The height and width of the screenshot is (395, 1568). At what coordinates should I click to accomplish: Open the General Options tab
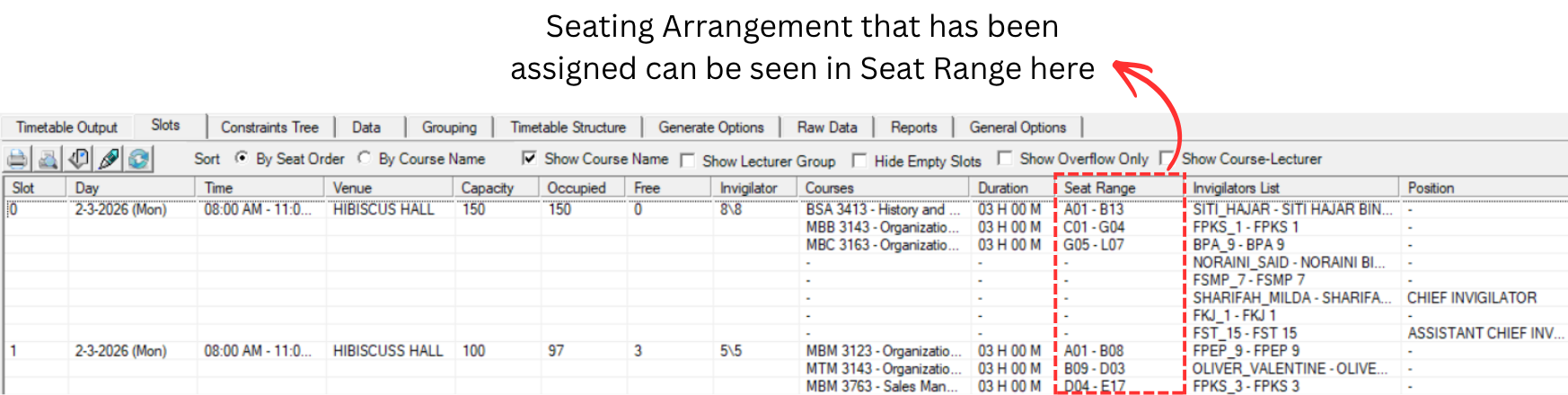pyautogui.click(x=1017, y=127)
